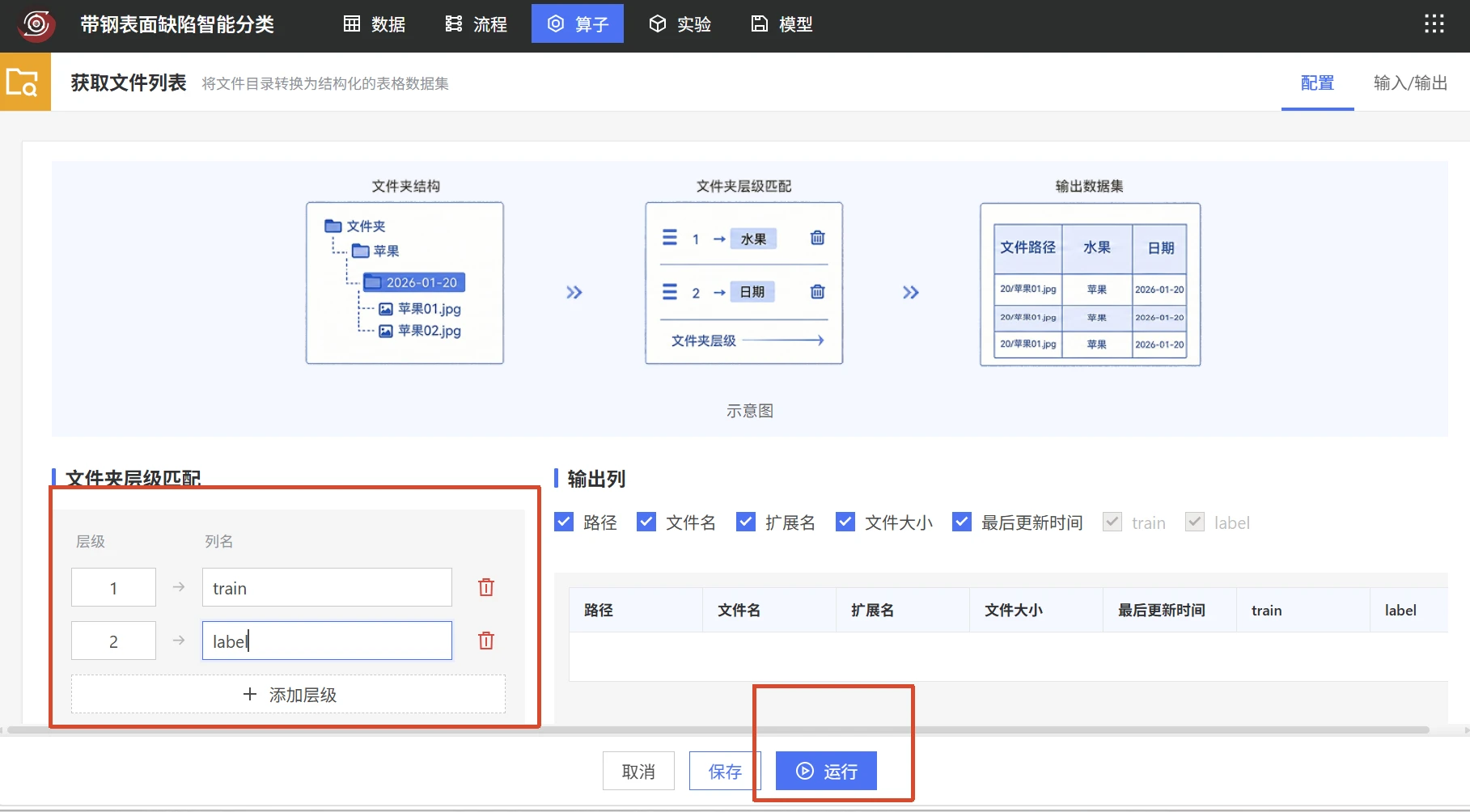Click the 文件大小 table column header
The height and width of the screenshot is (812, 1470).
pyautogui.click(x=1036, y=610)
